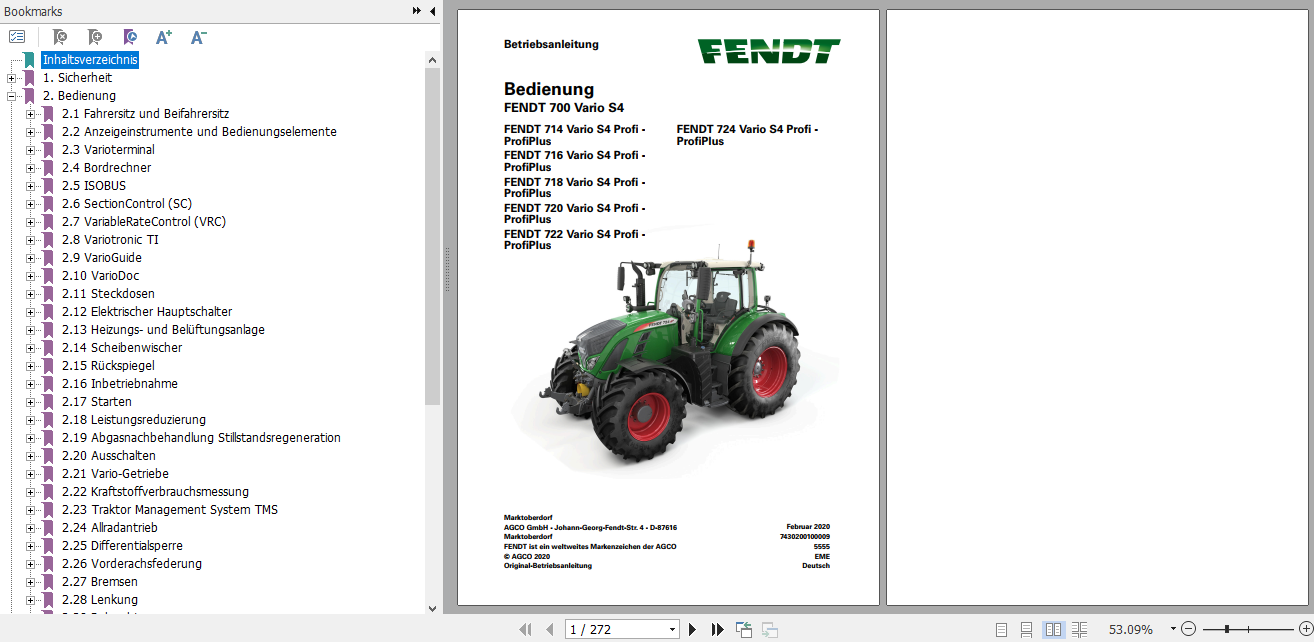
Task: Open 2.2 Anzeigeinstrumente und Bedienungselemente bookmark
Action: click(199, 132)
